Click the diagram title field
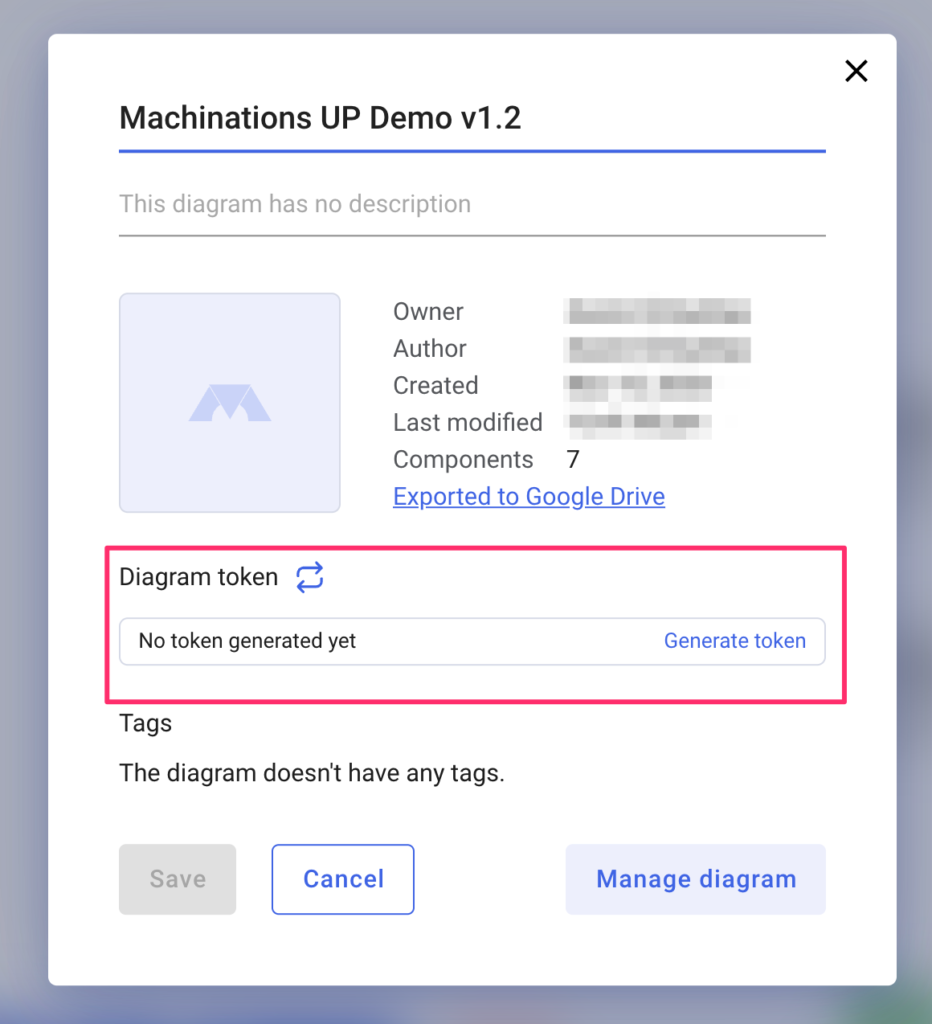The height and width of the screenshot is (1024, 932). pos(471,118)
